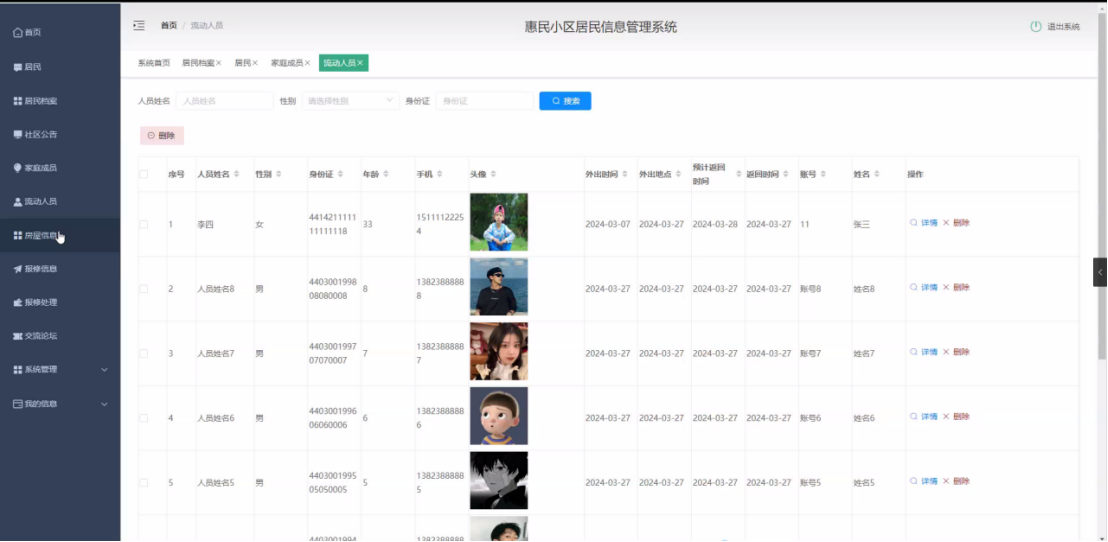Image resolution: width=1108 pixels, height=542 pixels.
Task: Check the row for 人员姓名7
Action: coord(144,353)
